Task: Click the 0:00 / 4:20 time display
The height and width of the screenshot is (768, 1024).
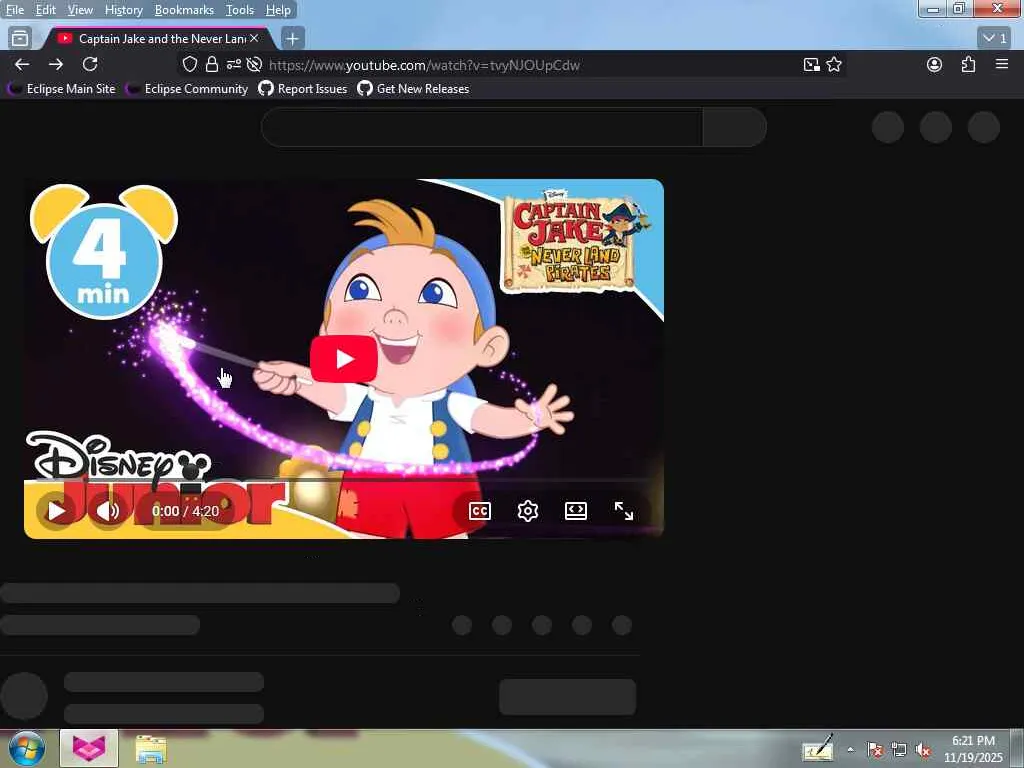Action: (x=185, y=511)
